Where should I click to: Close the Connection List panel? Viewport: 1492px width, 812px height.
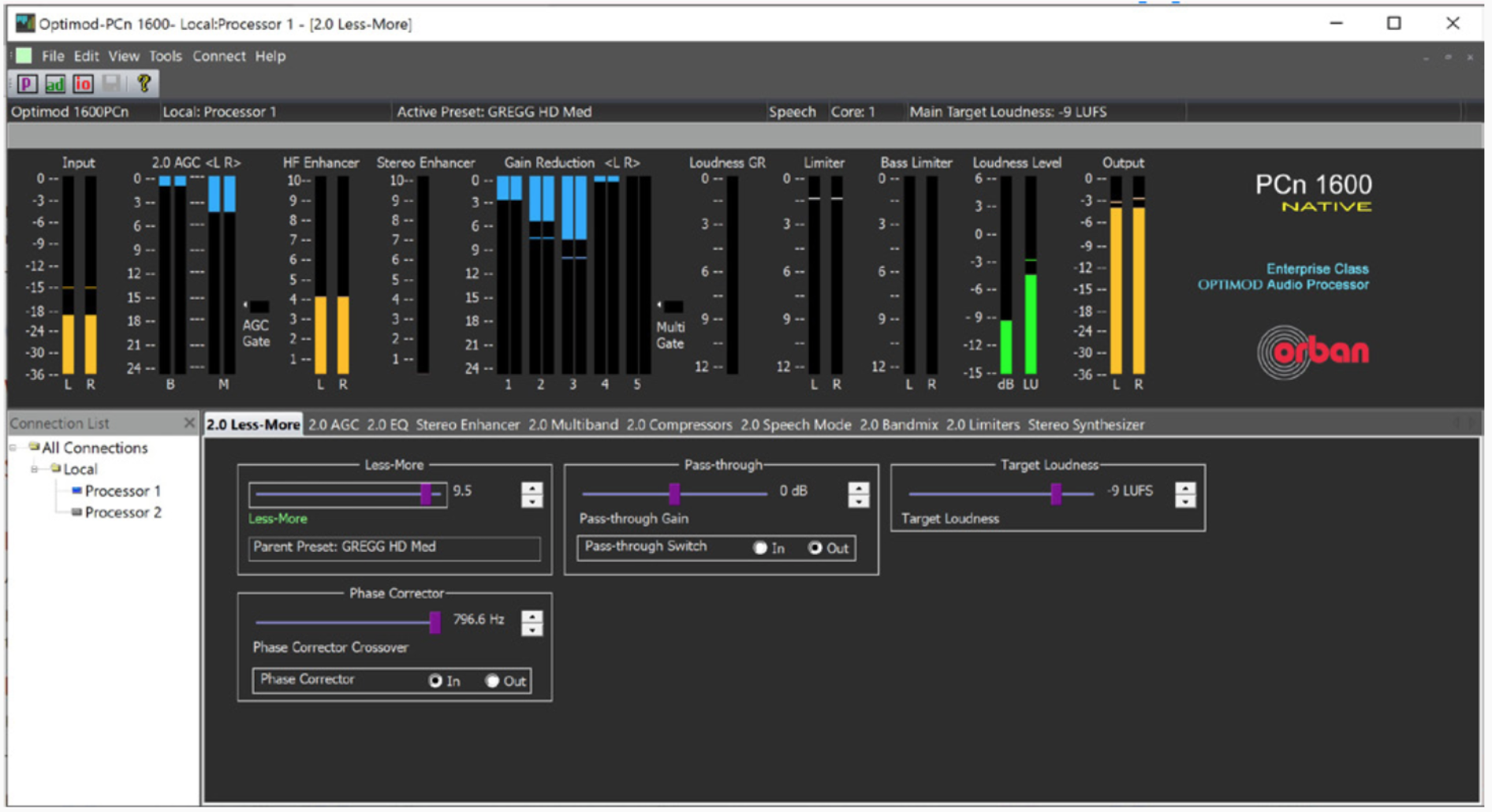(x=189, y=423)
